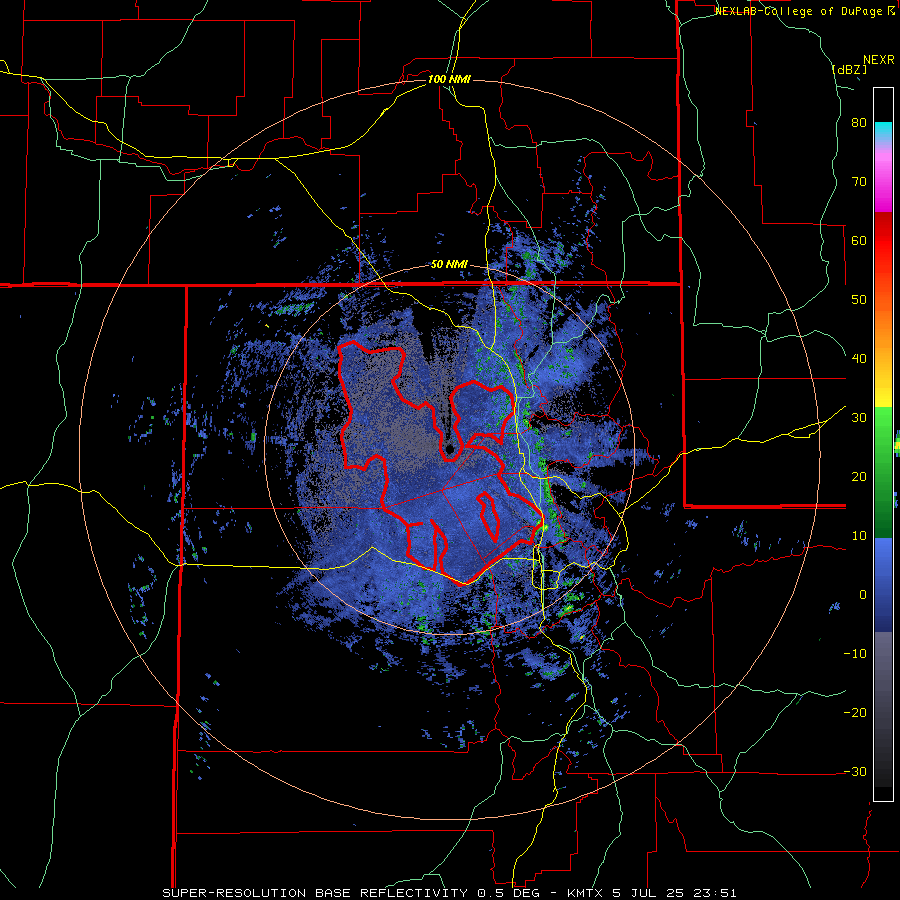Click the NEXR label above the legend
The height and width of the screenshot is (900, 900).
[x=879, y=60]
